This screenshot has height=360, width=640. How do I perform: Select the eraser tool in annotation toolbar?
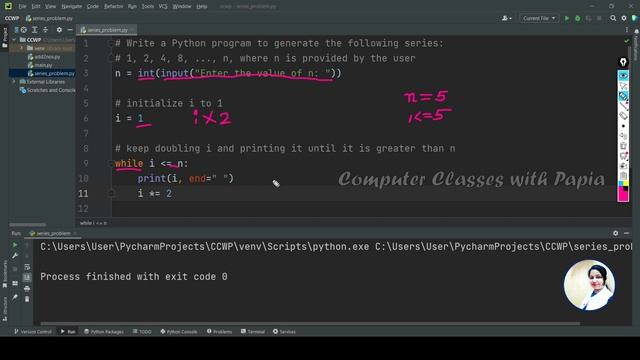623,116
